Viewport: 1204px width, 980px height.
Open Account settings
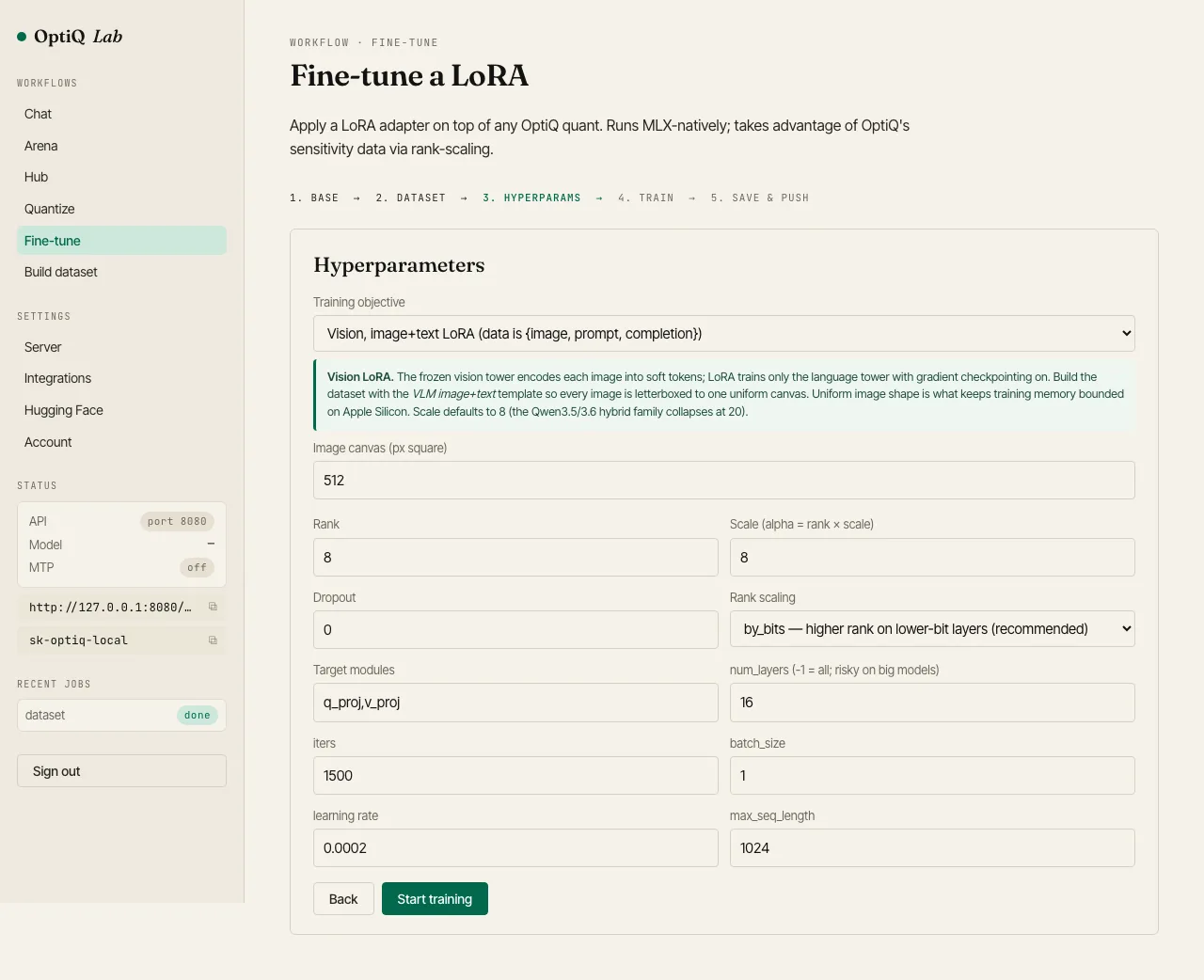pos(121,442)
